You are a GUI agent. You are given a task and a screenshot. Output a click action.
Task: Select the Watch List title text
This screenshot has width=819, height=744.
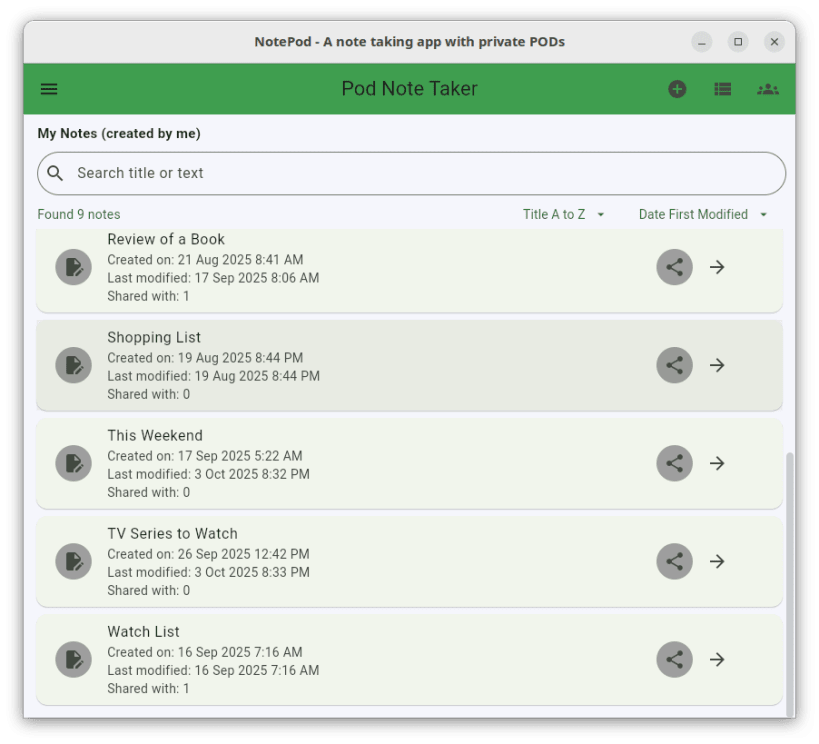click(144, 632)
